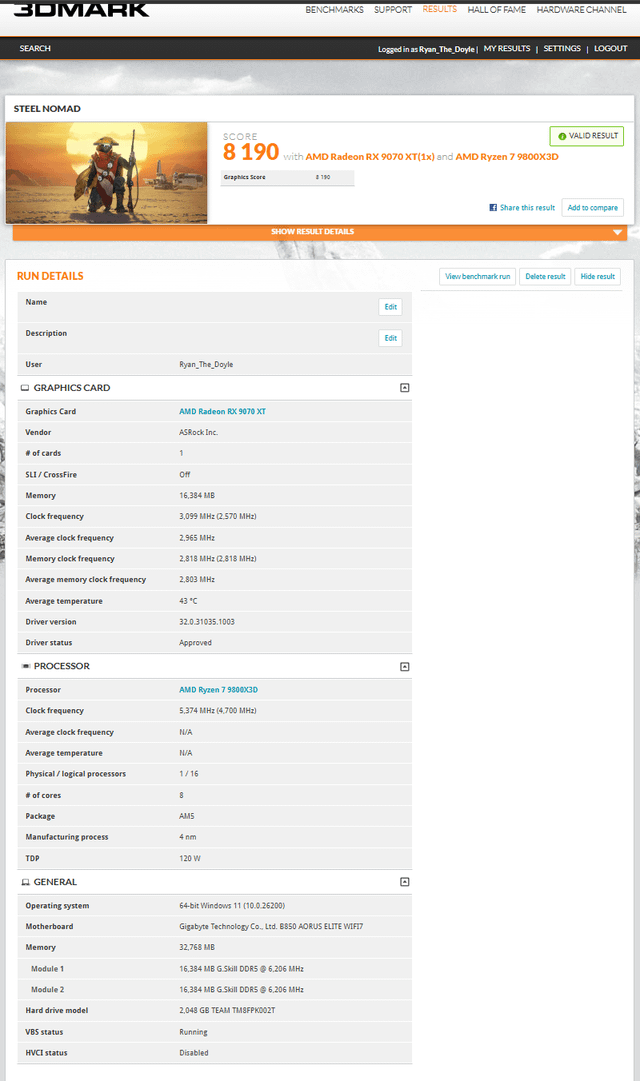The height and width of the screenshot is (1081, 640).
Task: Collapse the Processor section
Action: (x=405, y=667)
